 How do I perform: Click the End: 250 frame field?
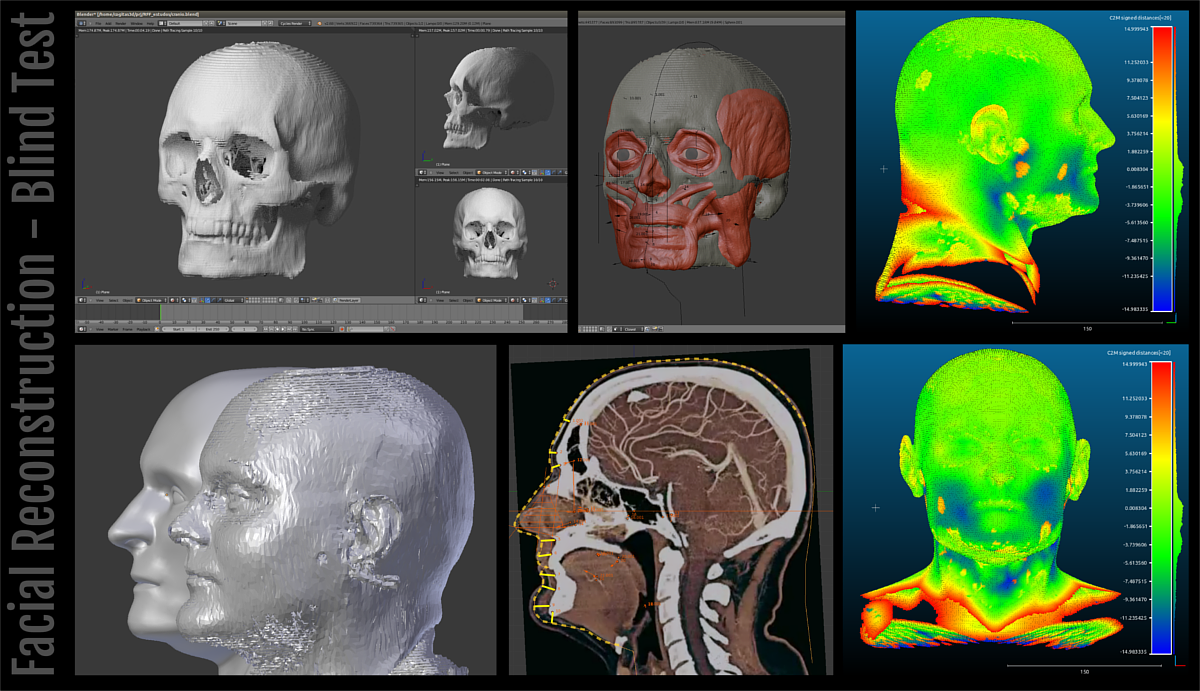pyautogui.click(x=212, y=329)
